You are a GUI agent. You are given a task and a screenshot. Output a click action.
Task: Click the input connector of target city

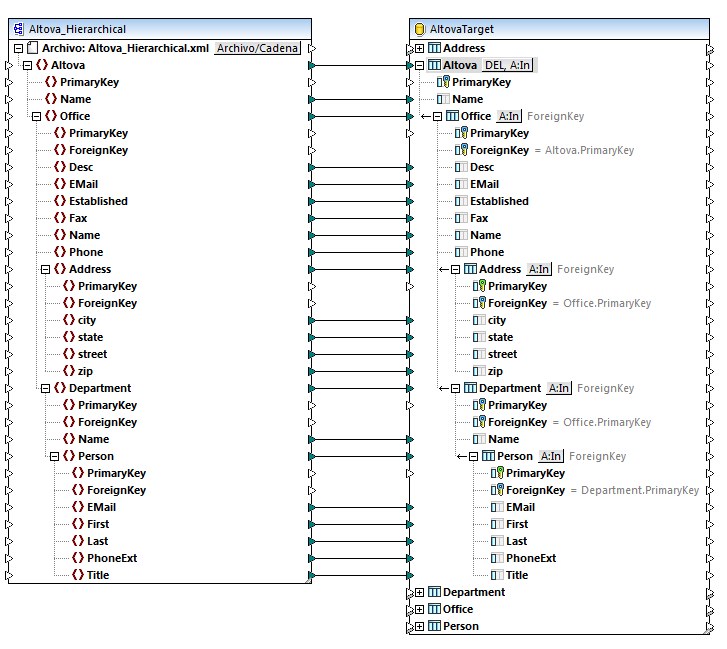410,320
